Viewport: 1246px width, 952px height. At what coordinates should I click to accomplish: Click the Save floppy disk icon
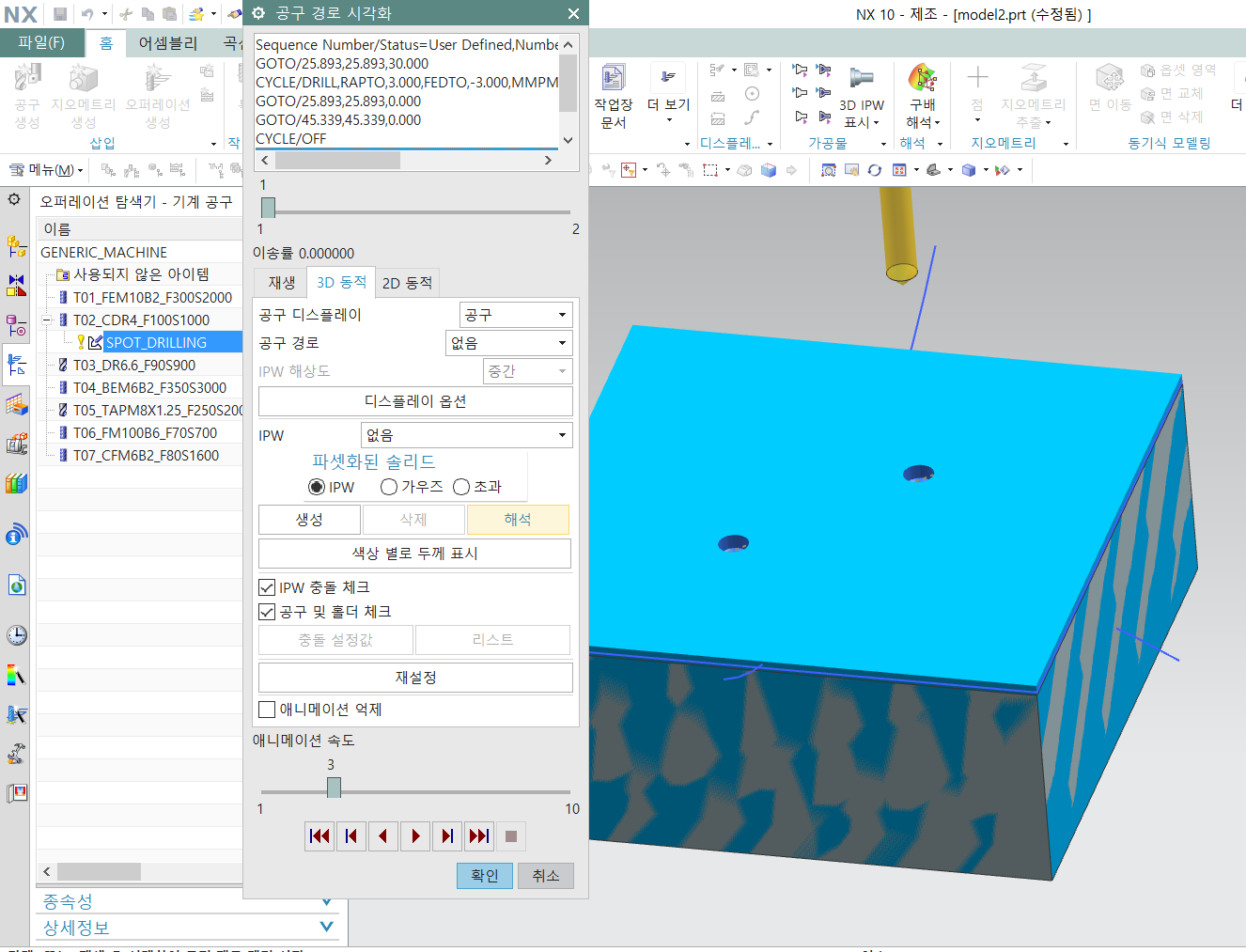60,14
